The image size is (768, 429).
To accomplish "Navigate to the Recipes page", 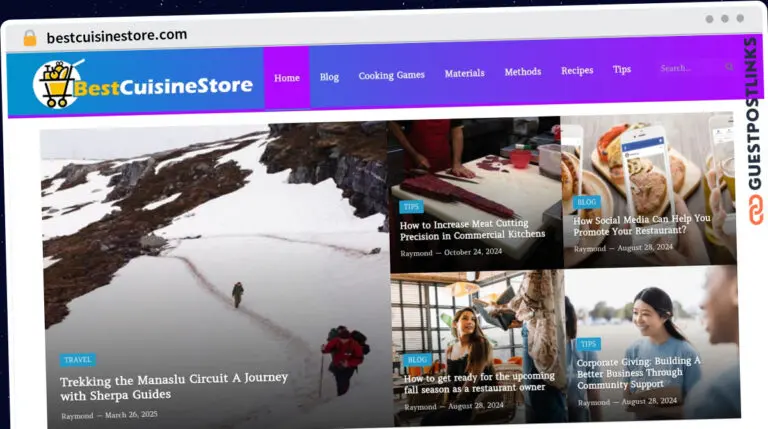I will (x=577, y=71).
